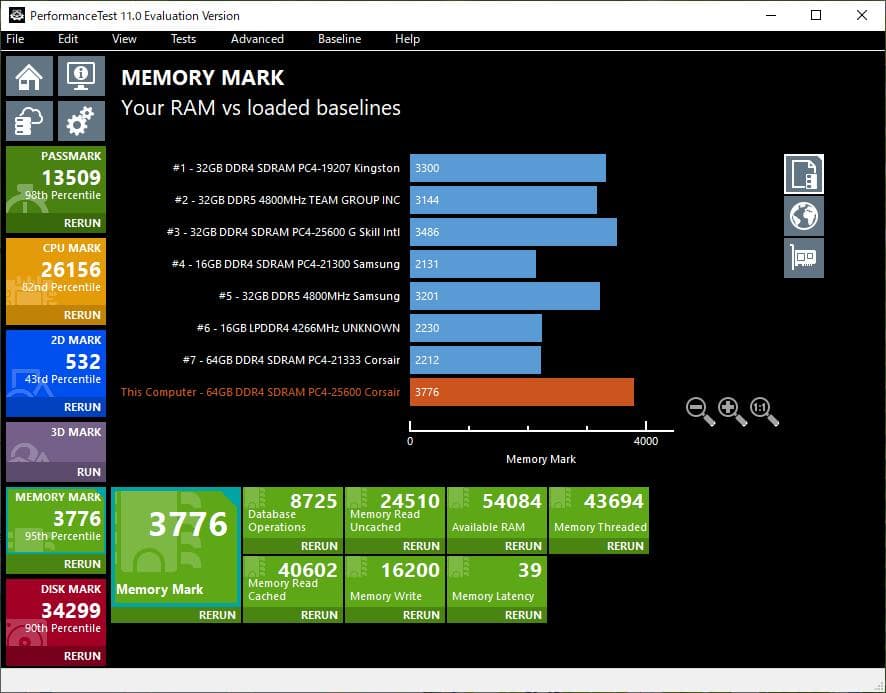886x693 pixels.
Task: Click the Home icon in sidebar
Action: [30, 76]
